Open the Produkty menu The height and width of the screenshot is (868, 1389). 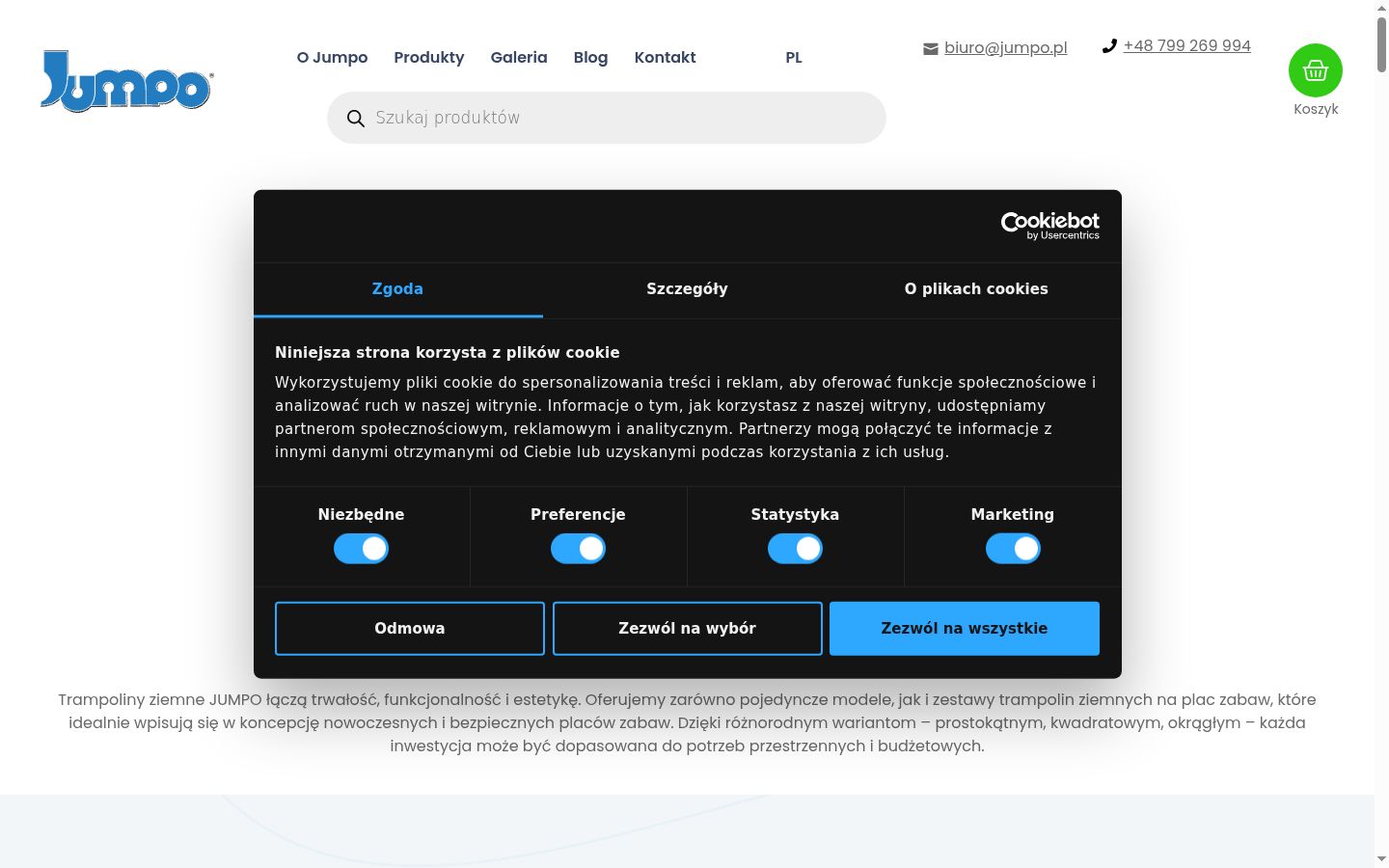[x=429, y=58]
